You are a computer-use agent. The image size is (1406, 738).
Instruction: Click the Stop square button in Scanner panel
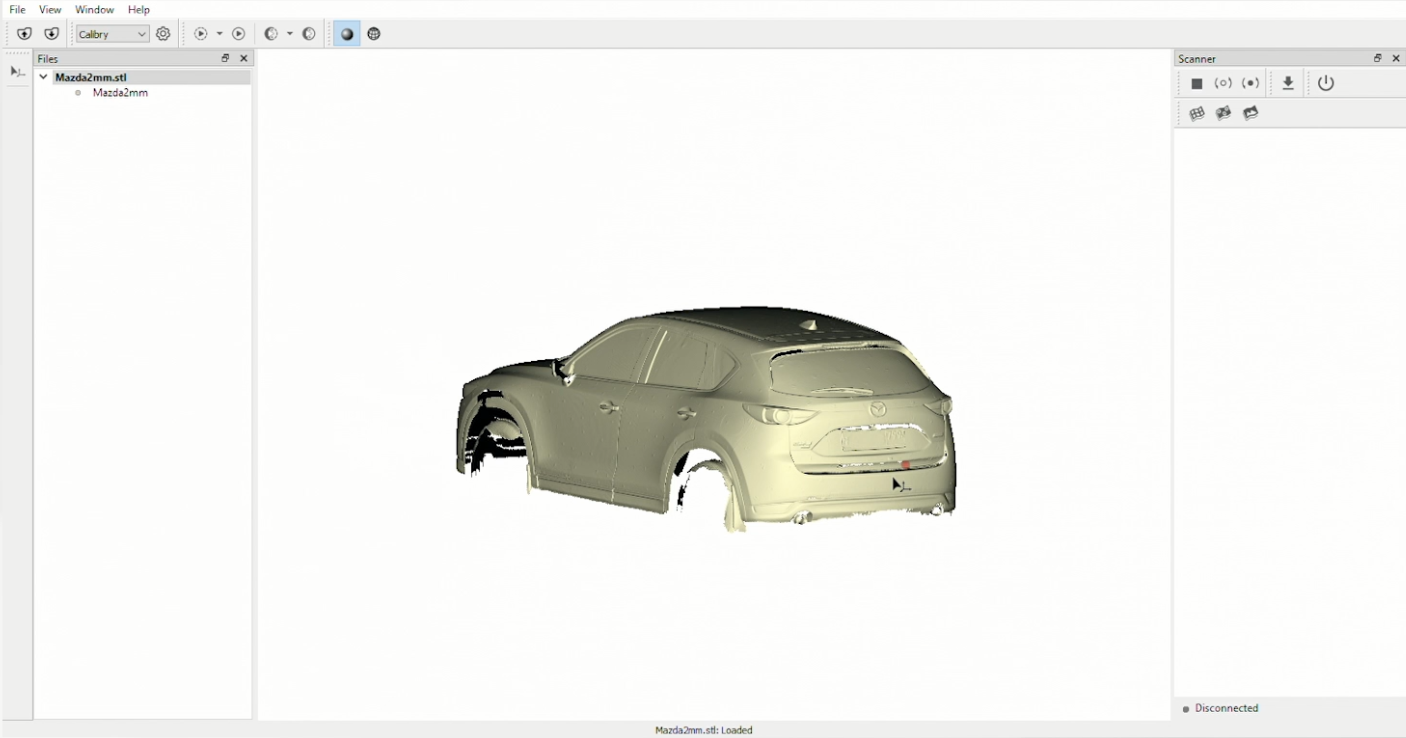coord(1196,84)
